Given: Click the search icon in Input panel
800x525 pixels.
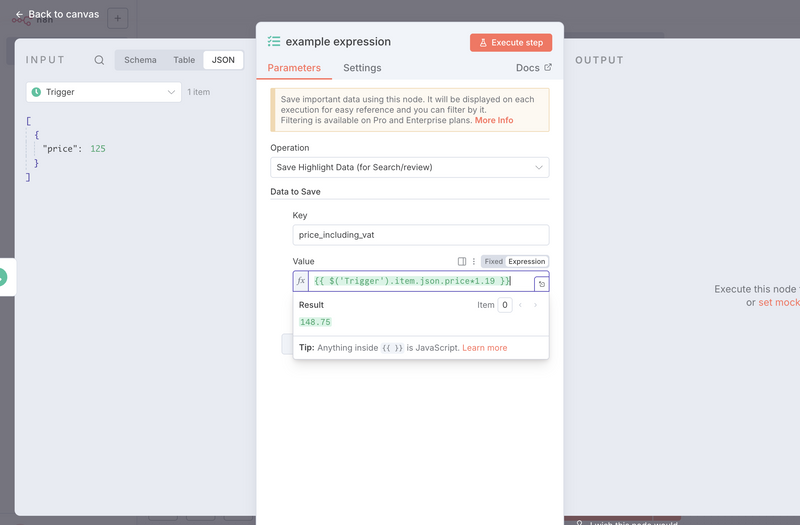Looking at the screenshot, I should click(99, 60).
